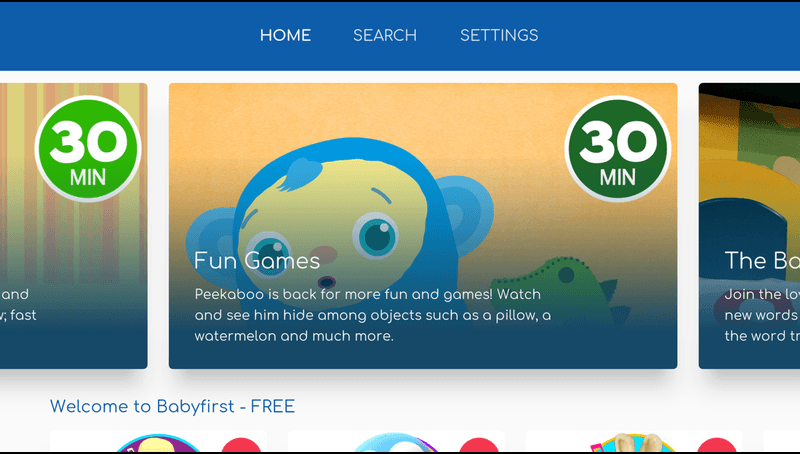Open the bunny ears show thumbnail
Viewport: 800px width, 454px height.
633,443
